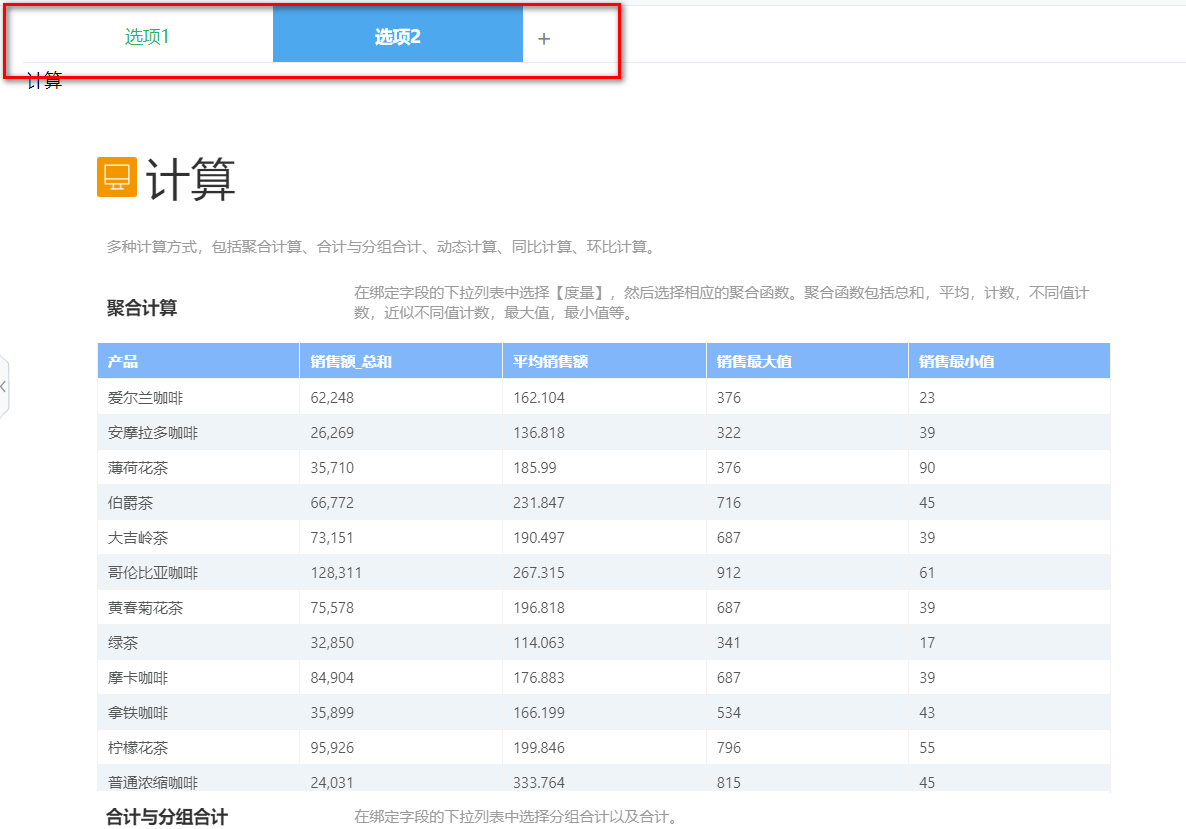This screenshot has height=829, width=1186.
Task: Click the 销售额_总和 column header
Action: click(x=401, y=362)
